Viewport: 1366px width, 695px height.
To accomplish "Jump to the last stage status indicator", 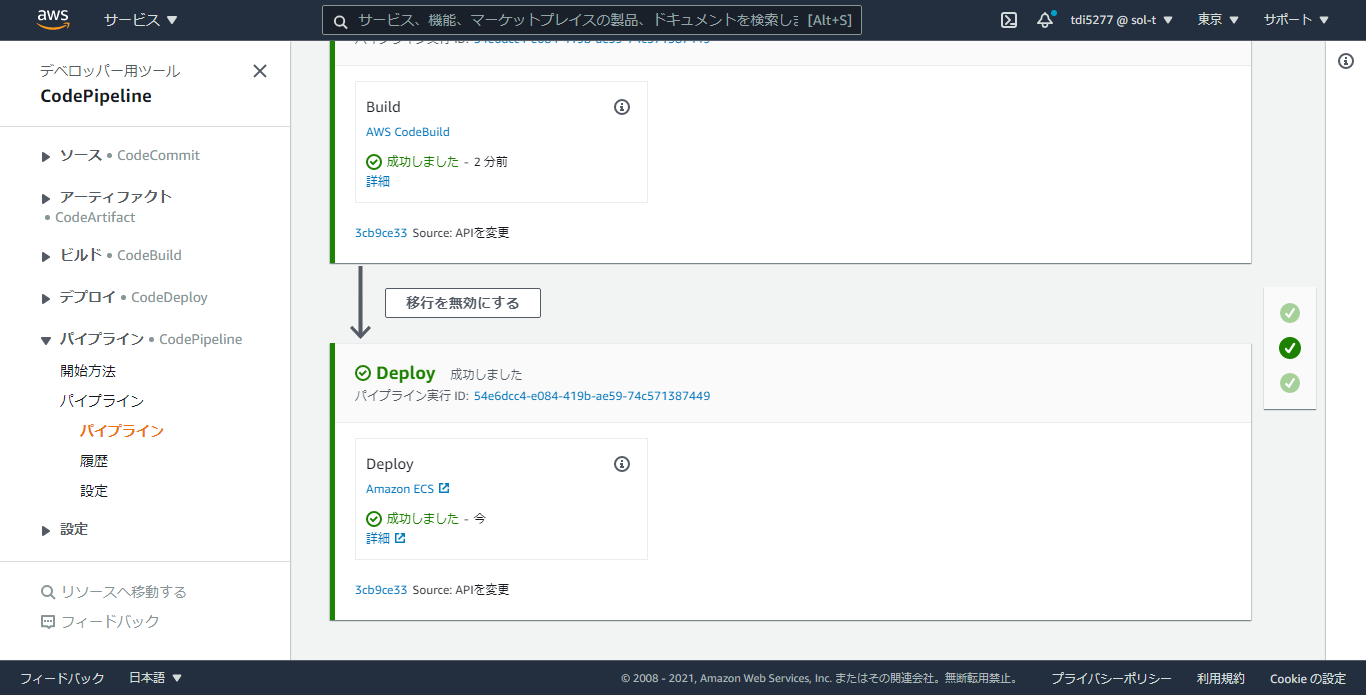I will coord(1290,383).
